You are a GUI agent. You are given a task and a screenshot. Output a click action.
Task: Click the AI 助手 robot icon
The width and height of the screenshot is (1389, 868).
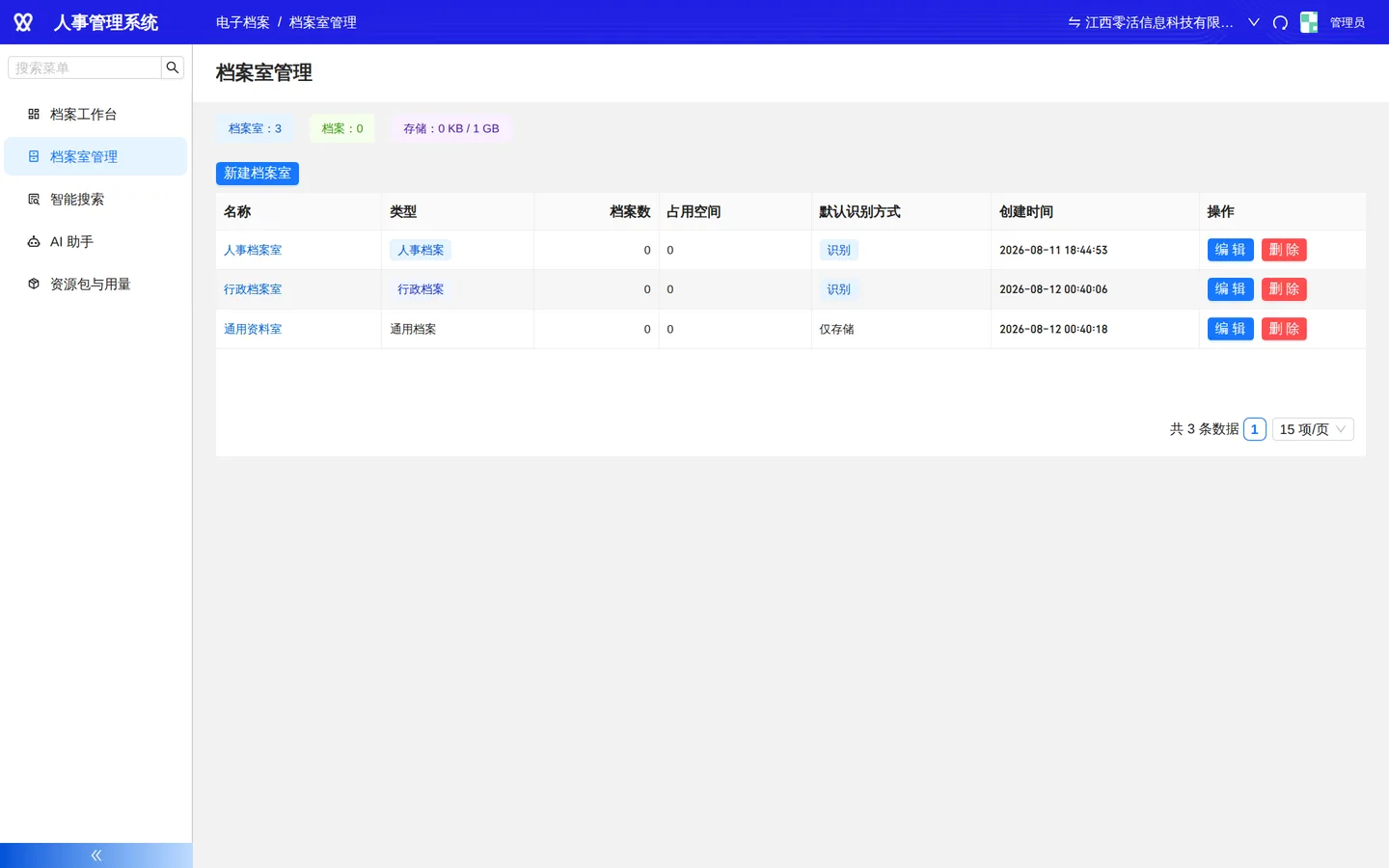pyautogui.click(x=34, y=241)
